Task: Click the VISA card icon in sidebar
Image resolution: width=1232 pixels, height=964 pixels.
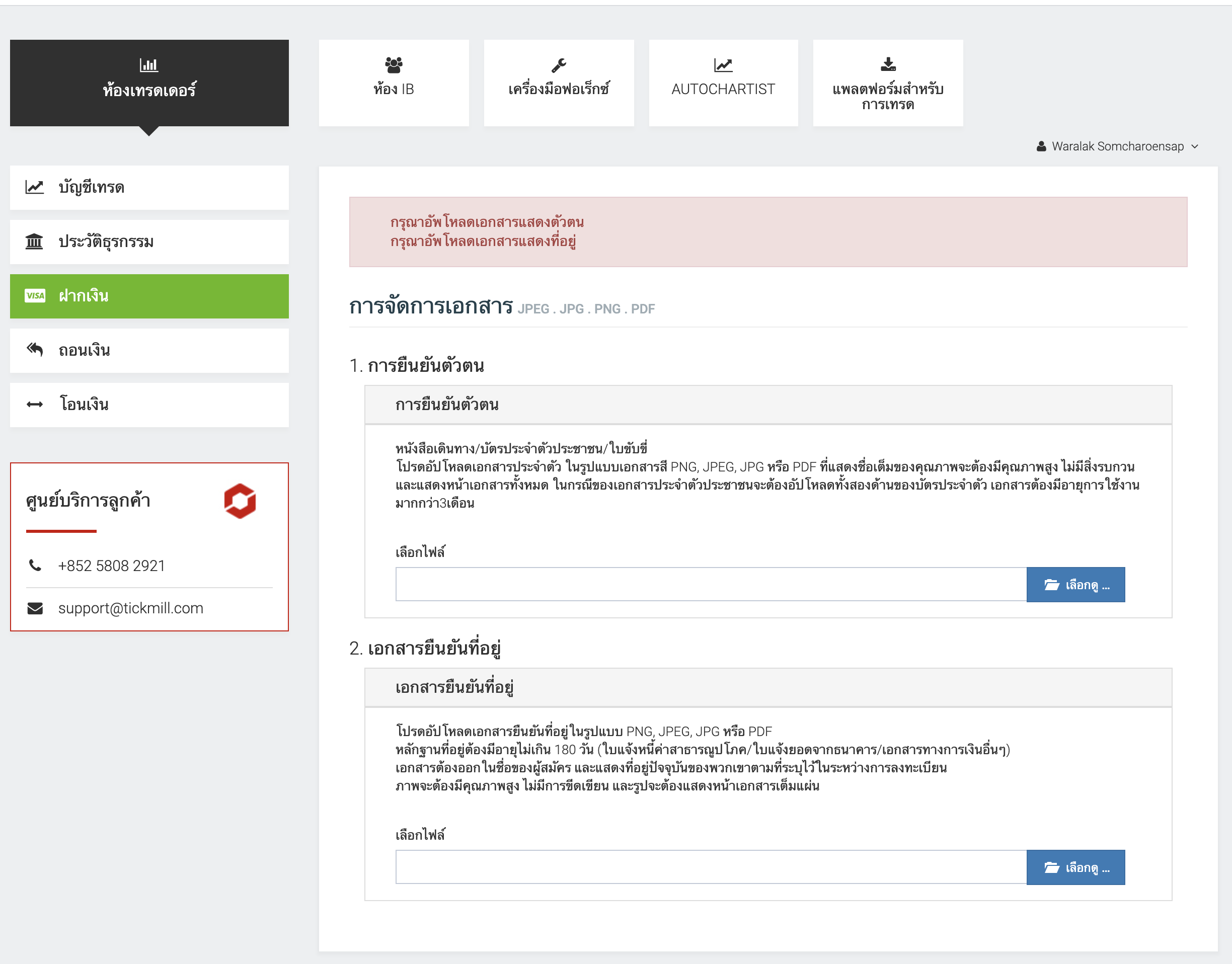Action: pyautogui.click(x=35, y=296)
